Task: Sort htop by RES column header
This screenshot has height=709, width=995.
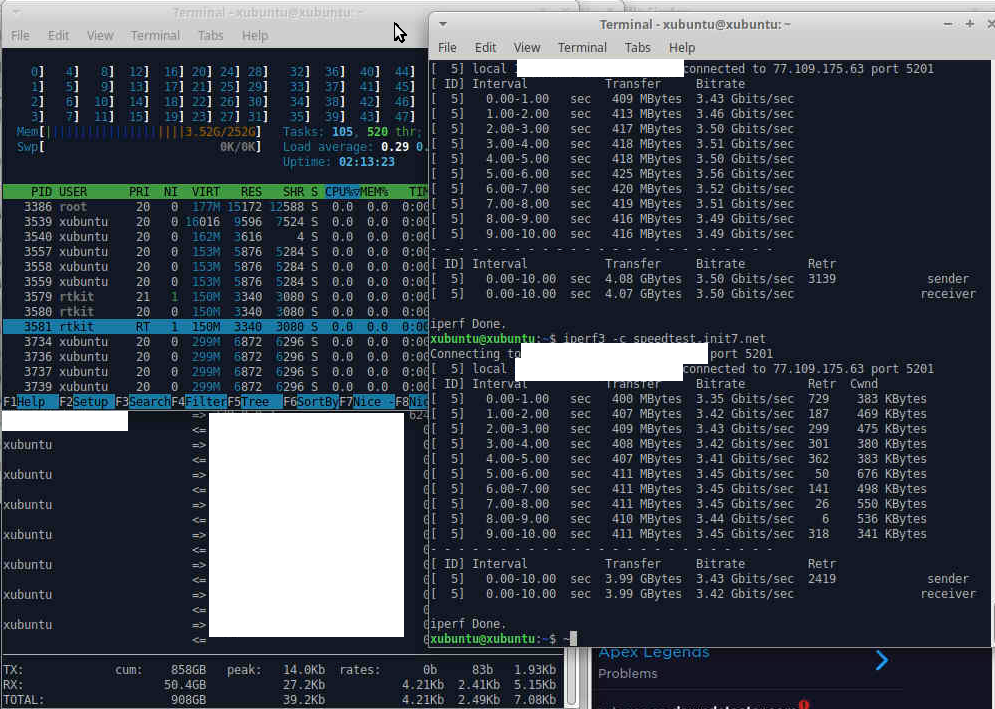Action: click(251, 192)
